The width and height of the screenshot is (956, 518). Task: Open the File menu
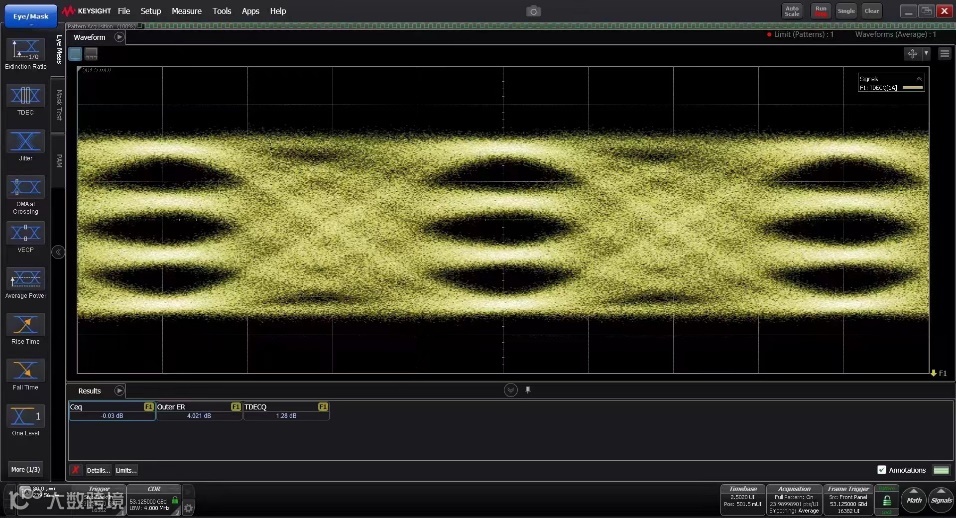pos(124,11)
